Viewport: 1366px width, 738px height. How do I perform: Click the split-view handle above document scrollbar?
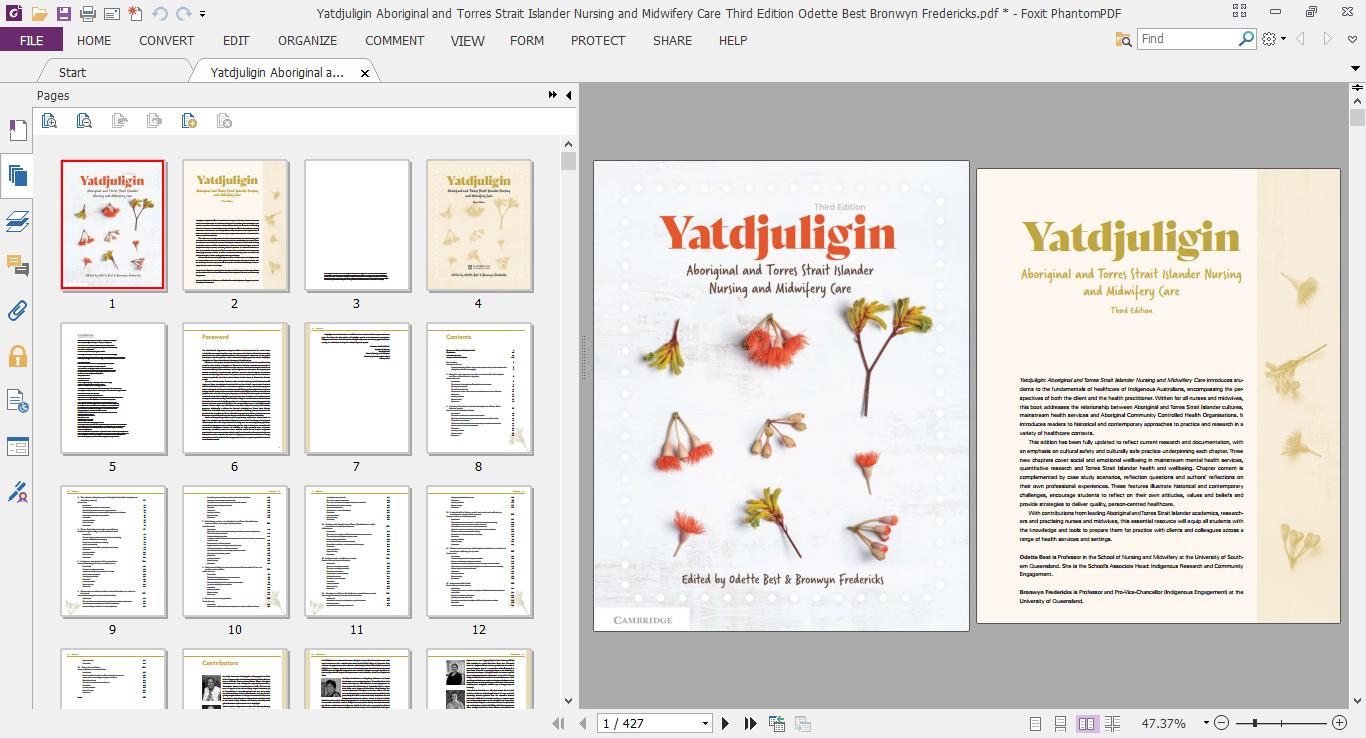(1357, 88)
